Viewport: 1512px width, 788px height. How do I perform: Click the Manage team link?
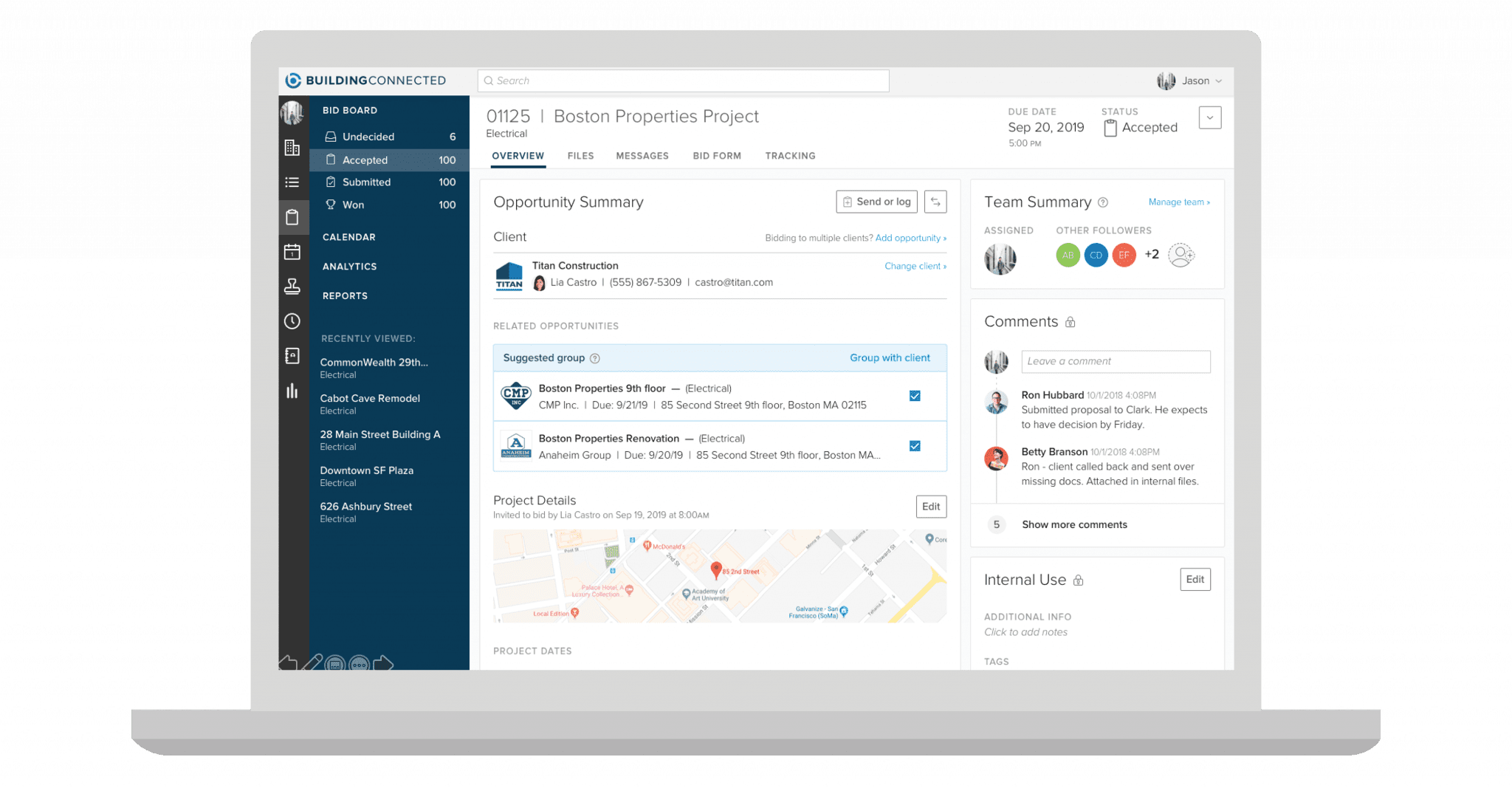(x=1179, y=202)
